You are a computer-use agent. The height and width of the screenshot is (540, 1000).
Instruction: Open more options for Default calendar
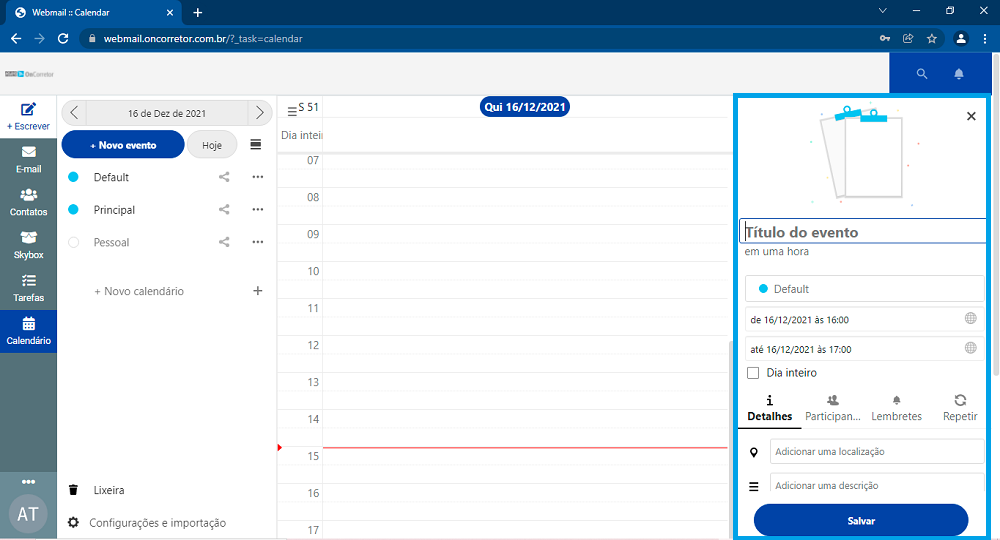pyautogui.click(x=257, y=177)
